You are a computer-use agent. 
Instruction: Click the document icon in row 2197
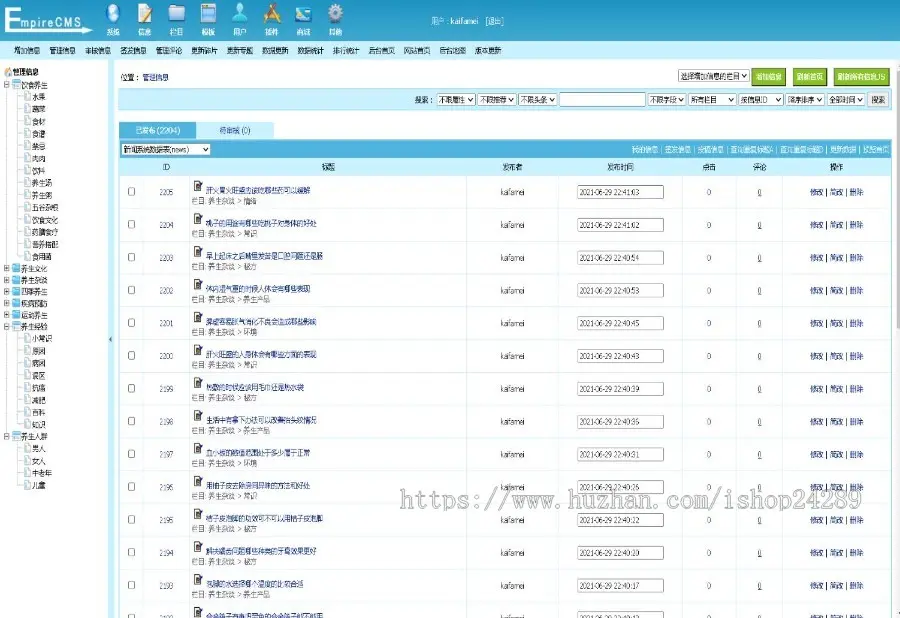(198, 448)
